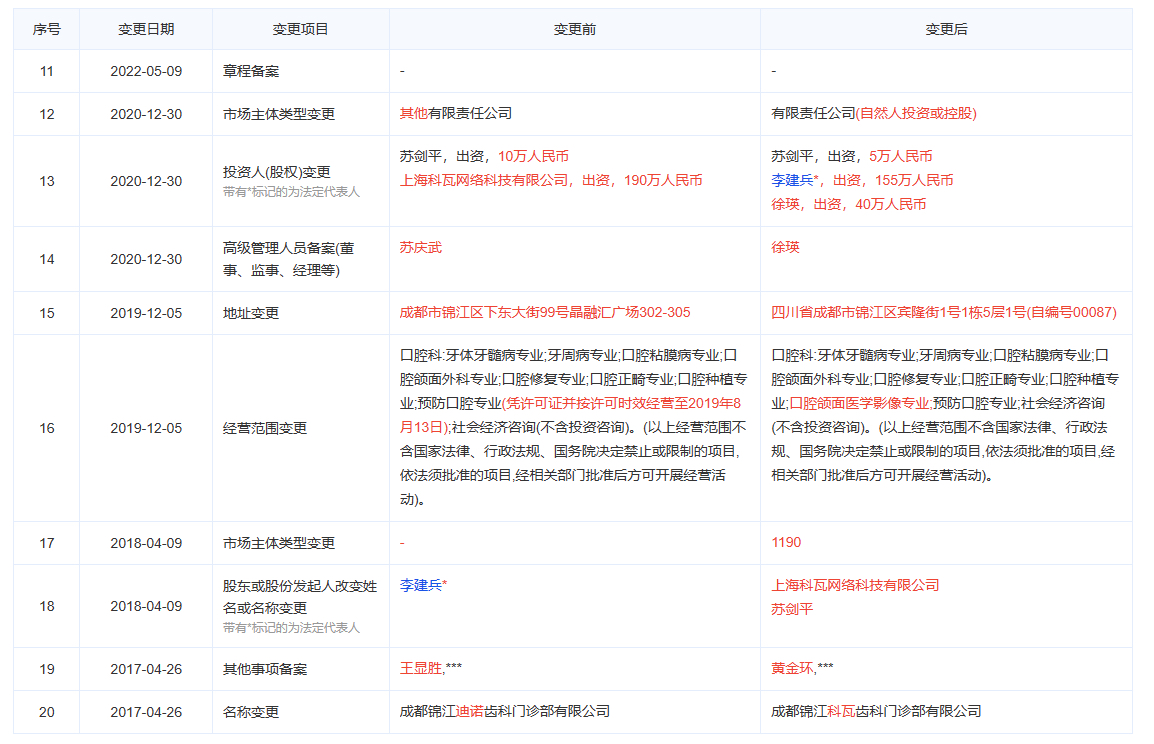This screenshot has width=1154, height=744.
Task: Click 成都锦江科瓦齿科门诊部有限公司 new name
Action: point(876,712)
